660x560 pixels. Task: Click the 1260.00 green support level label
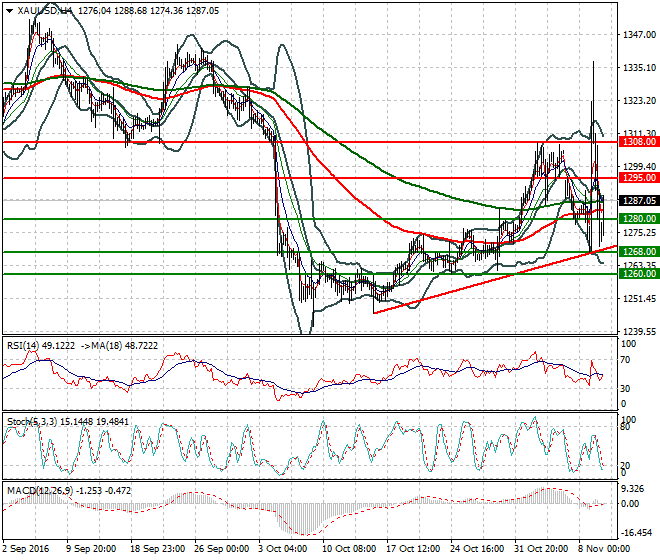pos(639,274)
